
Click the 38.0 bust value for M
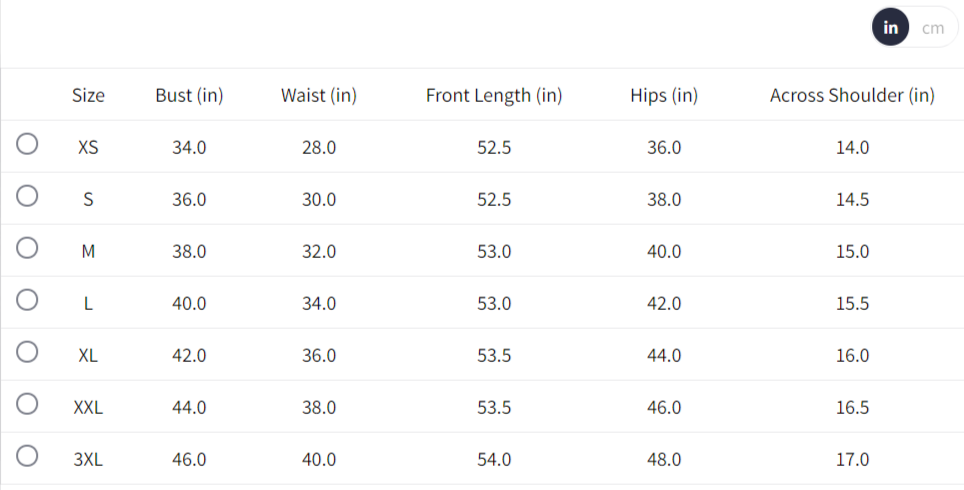click(x=189, y=251)
